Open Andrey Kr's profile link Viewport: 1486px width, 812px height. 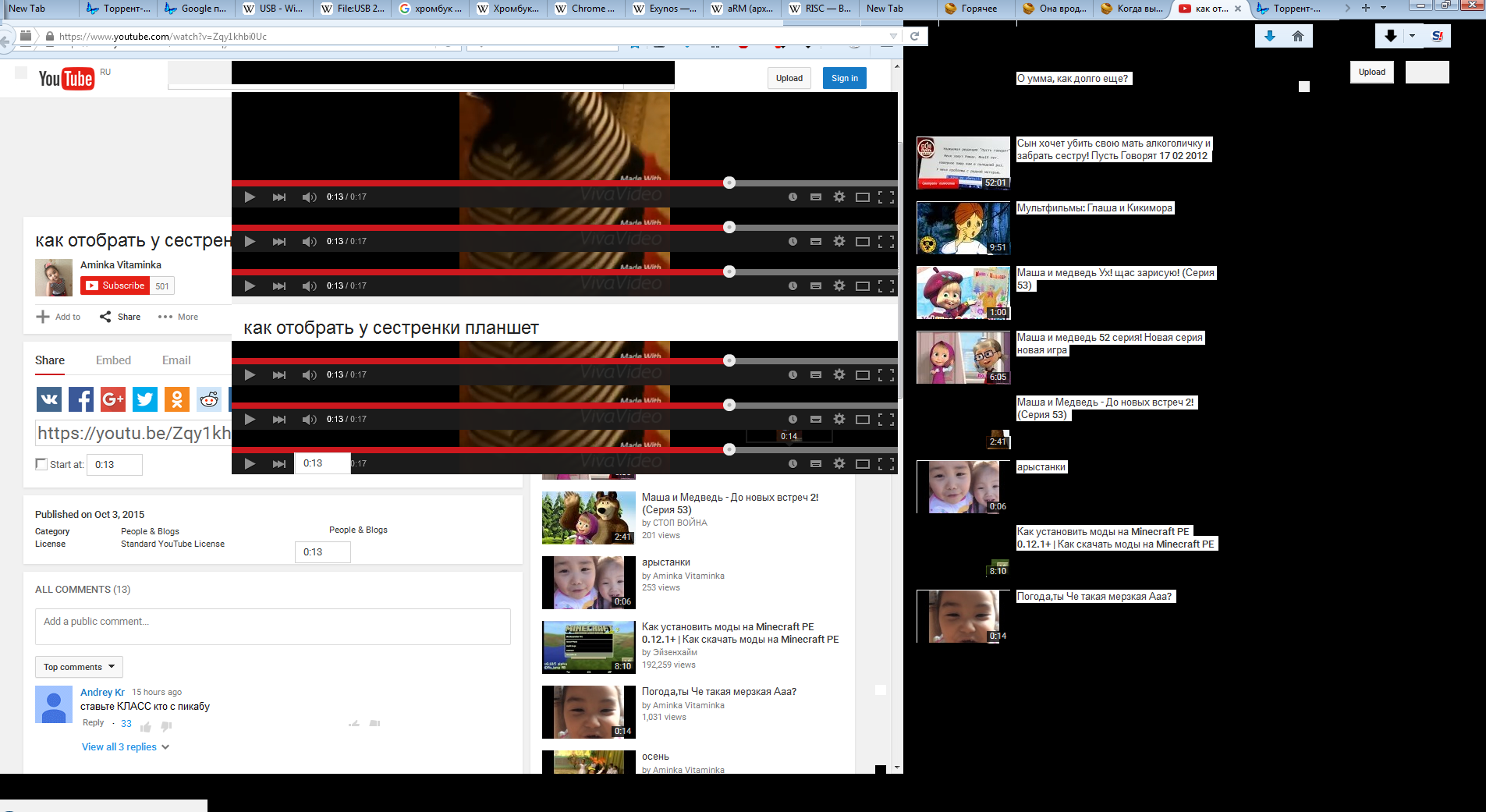(x=102, y=692)
